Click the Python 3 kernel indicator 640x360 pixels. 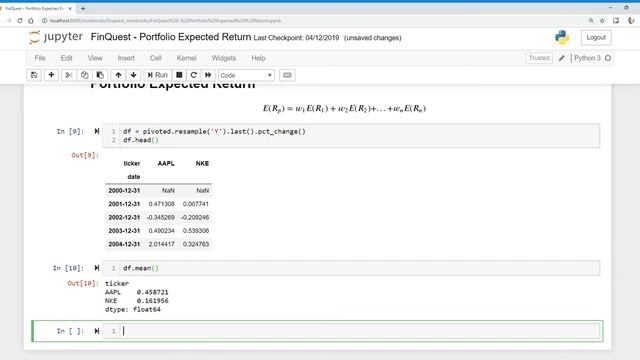click(x=587, y=58)
